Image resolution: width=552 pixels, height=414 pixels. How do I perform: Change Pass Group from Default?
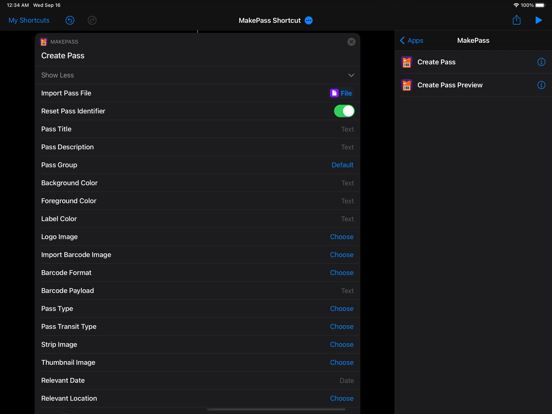coord(342,165)
